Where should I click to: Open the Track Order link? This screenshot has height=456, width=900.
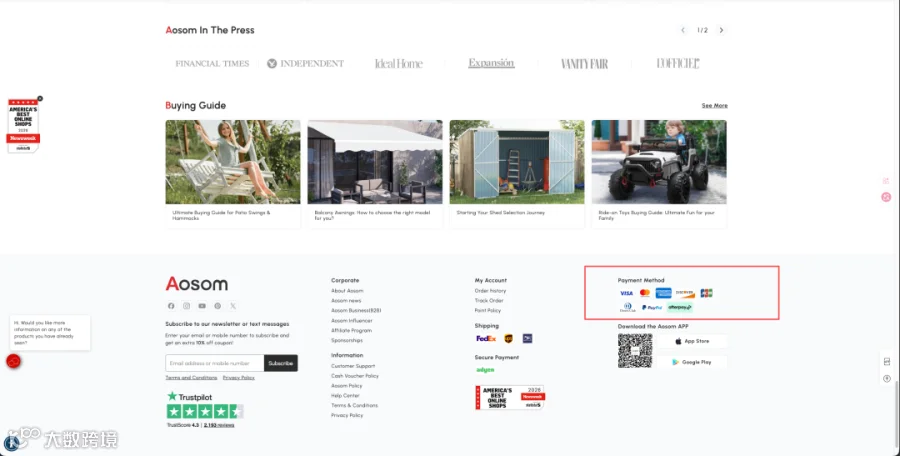coord(489,301)
